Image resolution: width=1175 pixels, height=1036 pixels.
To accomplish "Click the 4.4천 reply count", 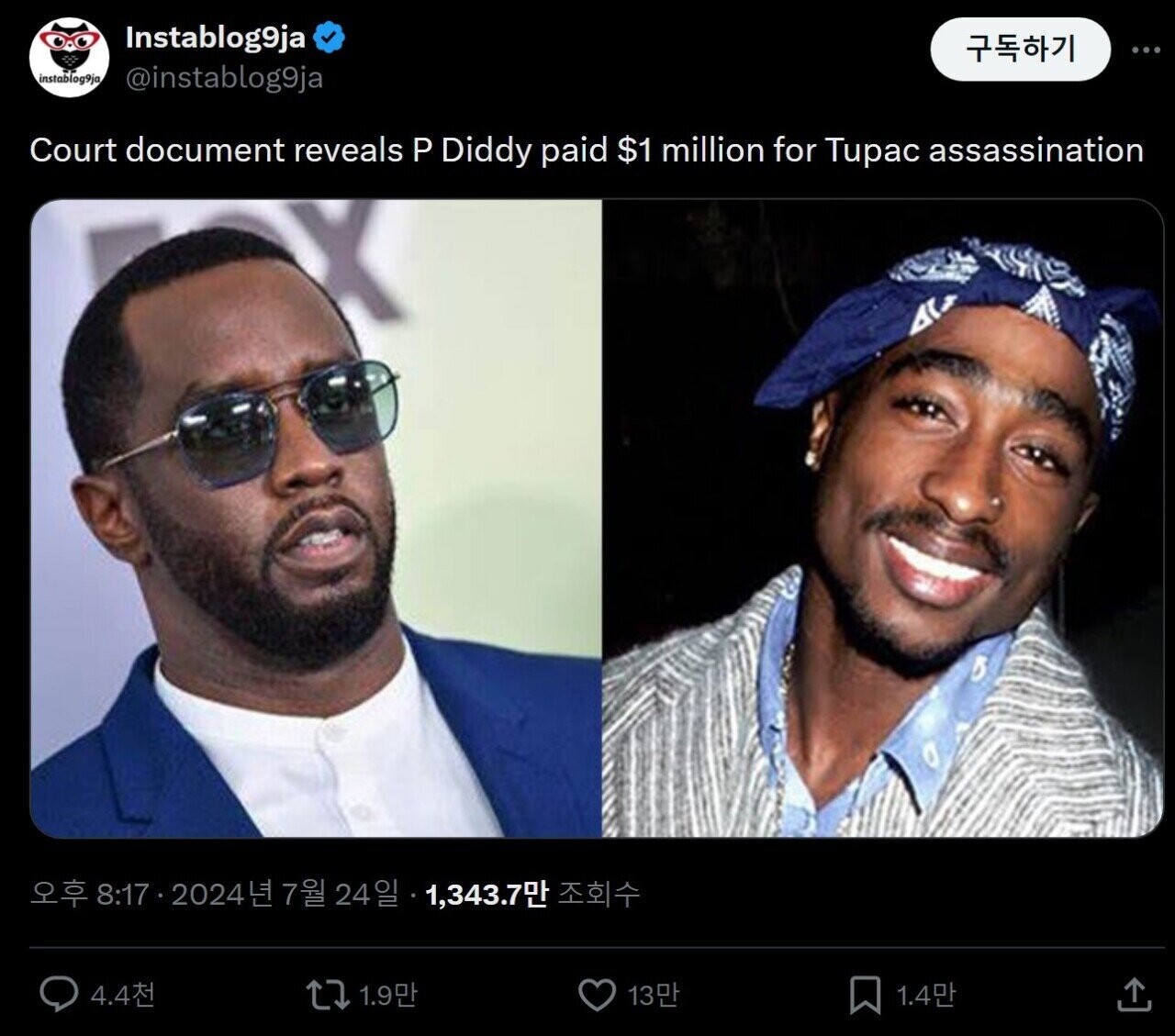I will (123, 994).
